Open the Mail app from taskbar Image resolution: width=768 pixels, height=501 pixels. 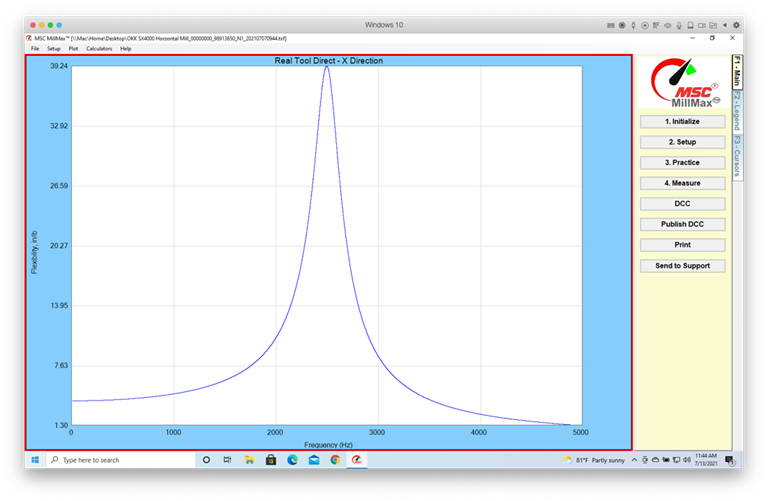click(x=314, y=460)
